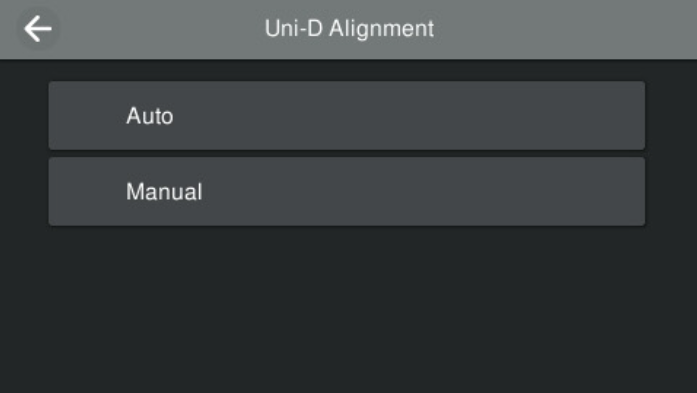Click the Auto label text

(150, 116)
